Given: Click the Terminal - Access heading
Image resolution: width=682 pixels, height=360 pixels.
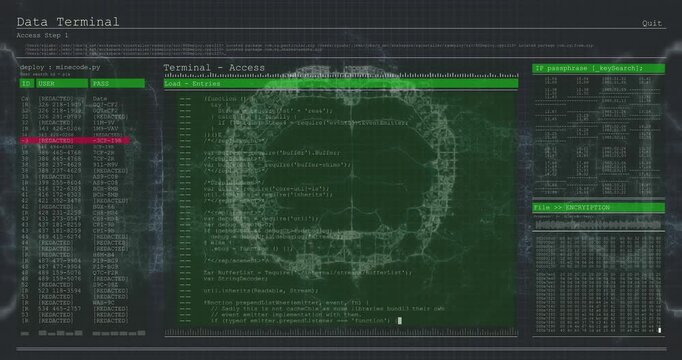Looking at the screenshot, I should point(214,67).
